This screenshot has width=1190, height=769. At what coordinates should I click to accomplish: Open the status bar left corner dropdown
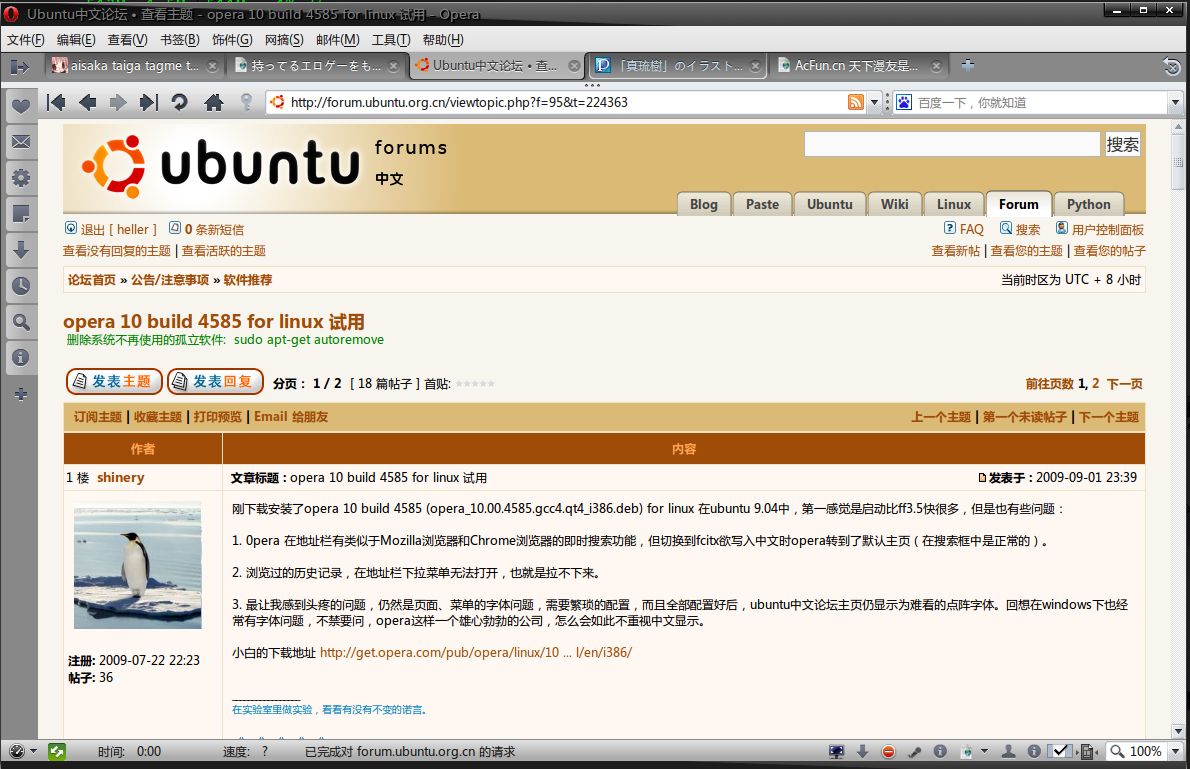coord(33,752)
